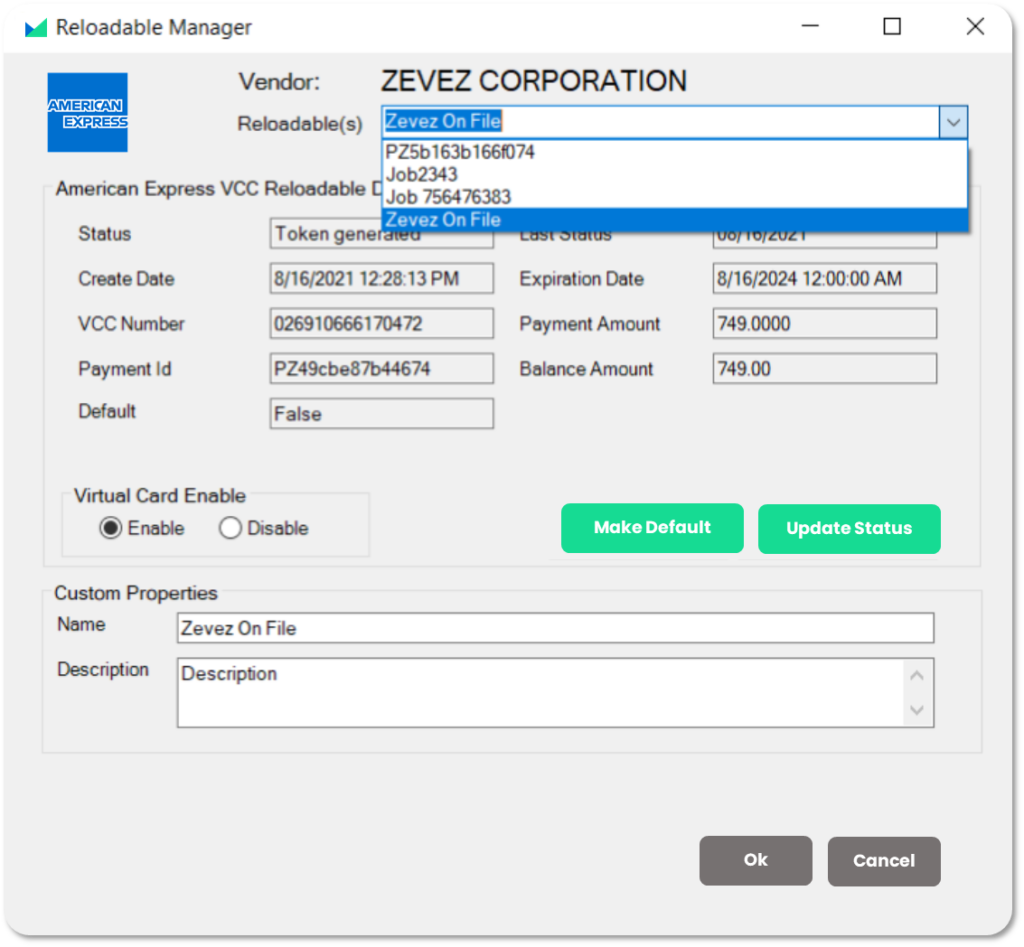The height and width of the screenshot is (947, 1024).
Task: Collapse the Reloadable(s) dropdown arrow
Action: click(x=953, y=122)
